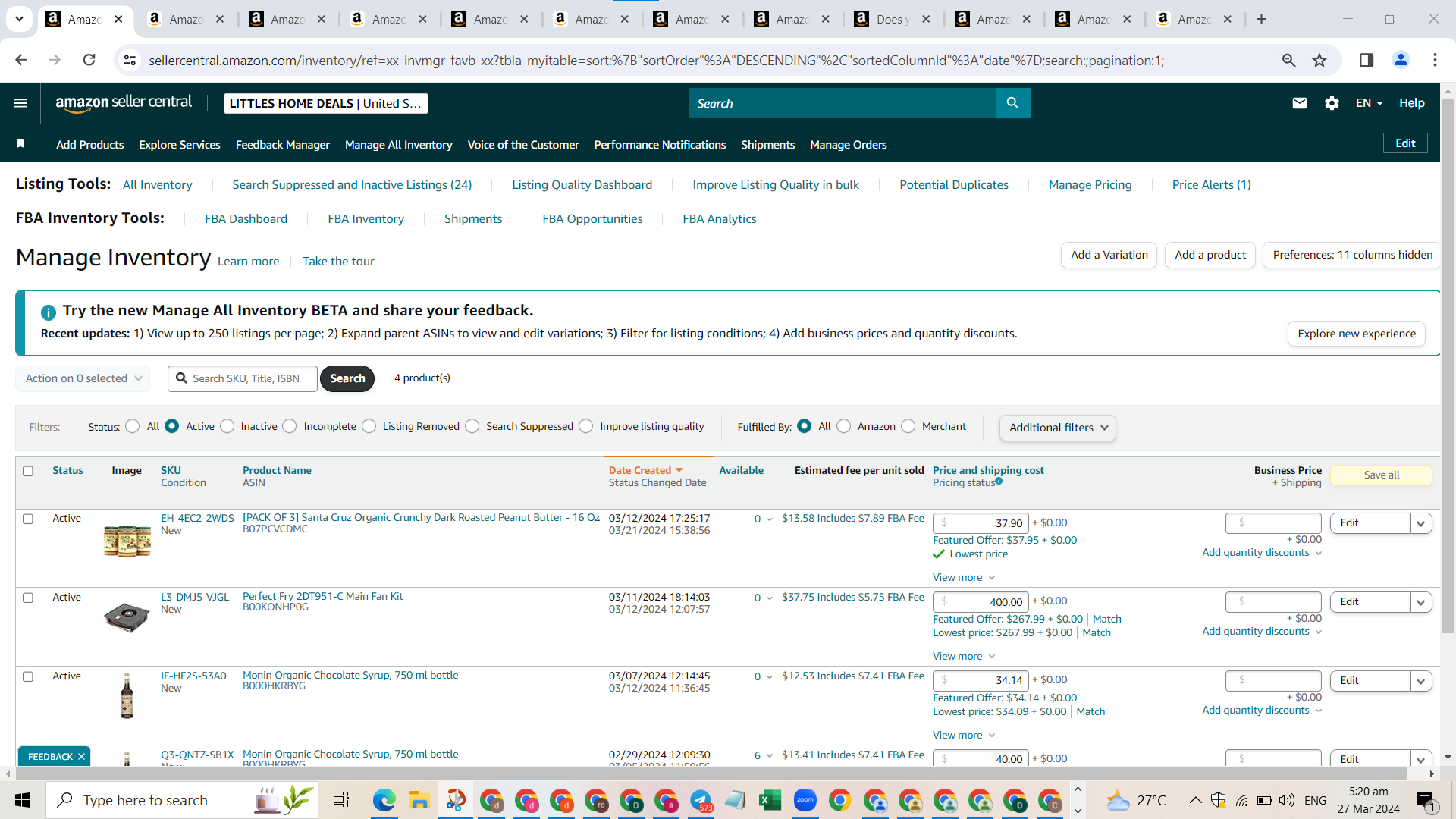This screenshot has width=1456, height=819.
Task: Go back to the previous page
Action: click(x=21, y=60)
